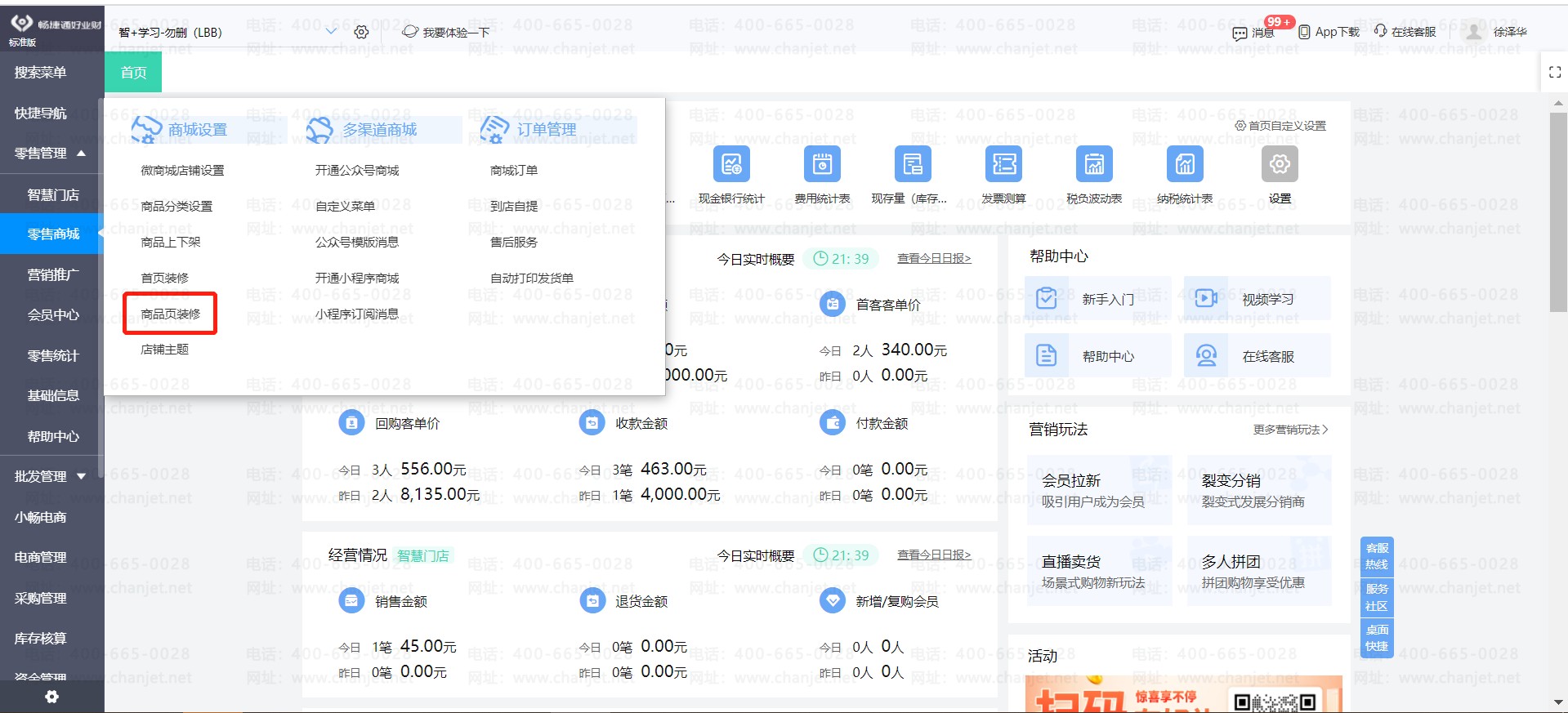This screenshot has height=713, width=1568.
Task: Expand the 批发管理 sidebar section
Action: point(82,476)
